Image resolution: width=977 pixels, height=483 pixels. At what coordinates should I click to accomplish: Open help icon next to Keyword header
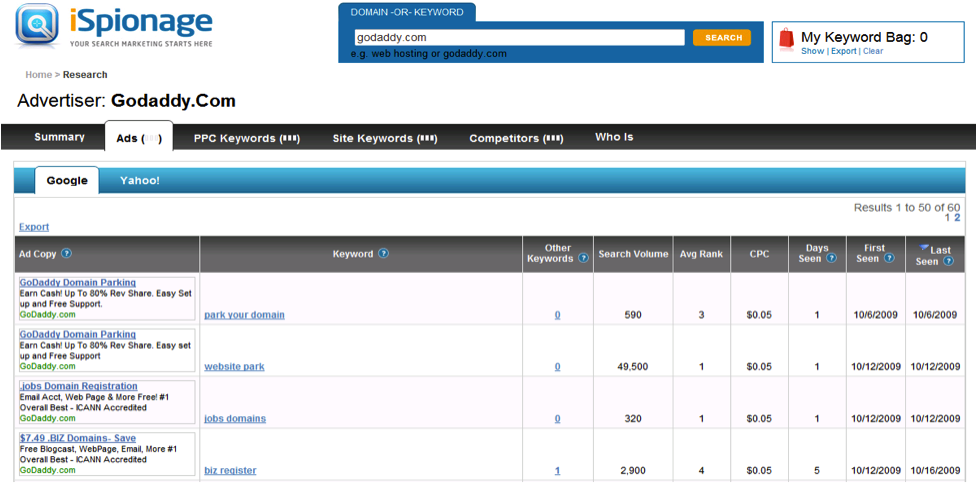(384, 254)
